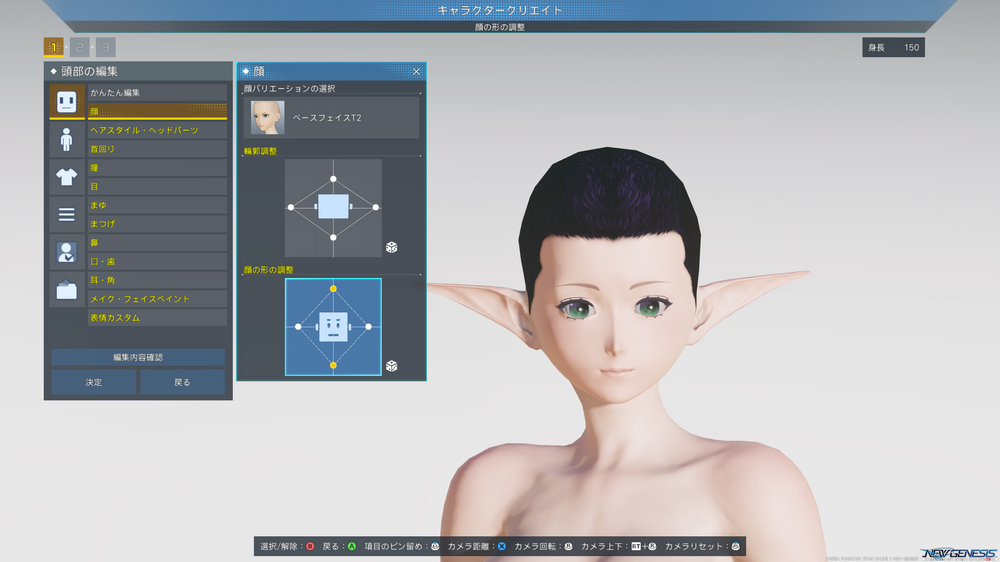Open メイク・フェイスペイント menu entry
Viewport: 1000px width, 562px height.
(158, 299)
